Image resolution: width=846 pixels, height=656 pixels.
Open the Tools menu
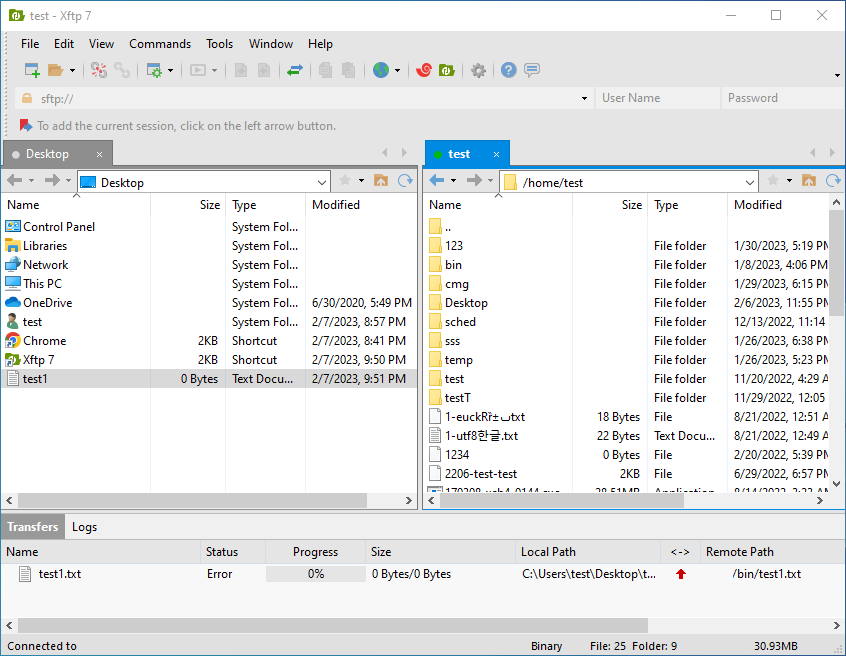coord(220,44)
